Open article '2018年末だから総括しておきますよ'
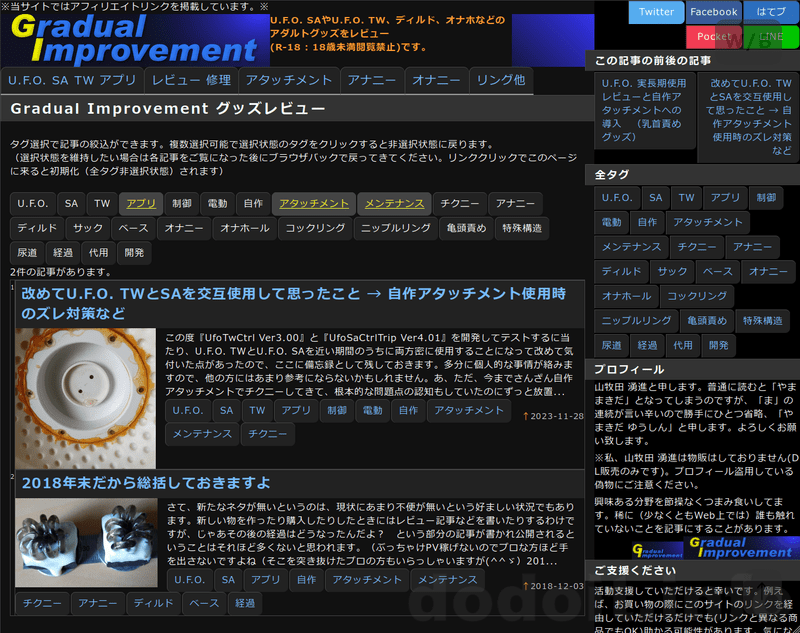 click(x=146, y=483)
